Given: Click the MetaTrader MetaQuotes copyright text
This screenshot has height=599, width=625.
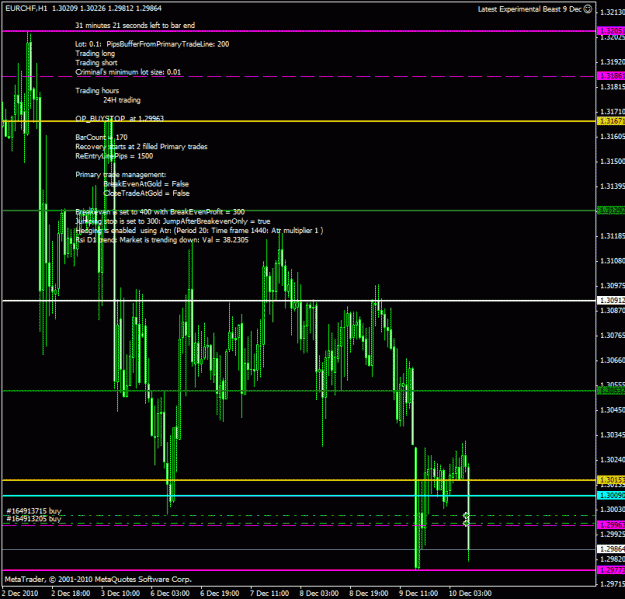Looking at the screenshot, I should click(98, 579).
